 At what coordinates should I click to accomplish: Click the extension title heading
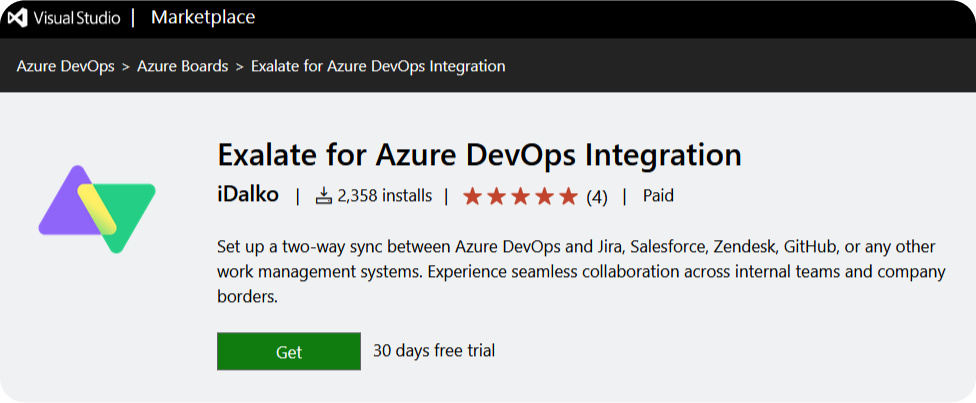[479, 155]
